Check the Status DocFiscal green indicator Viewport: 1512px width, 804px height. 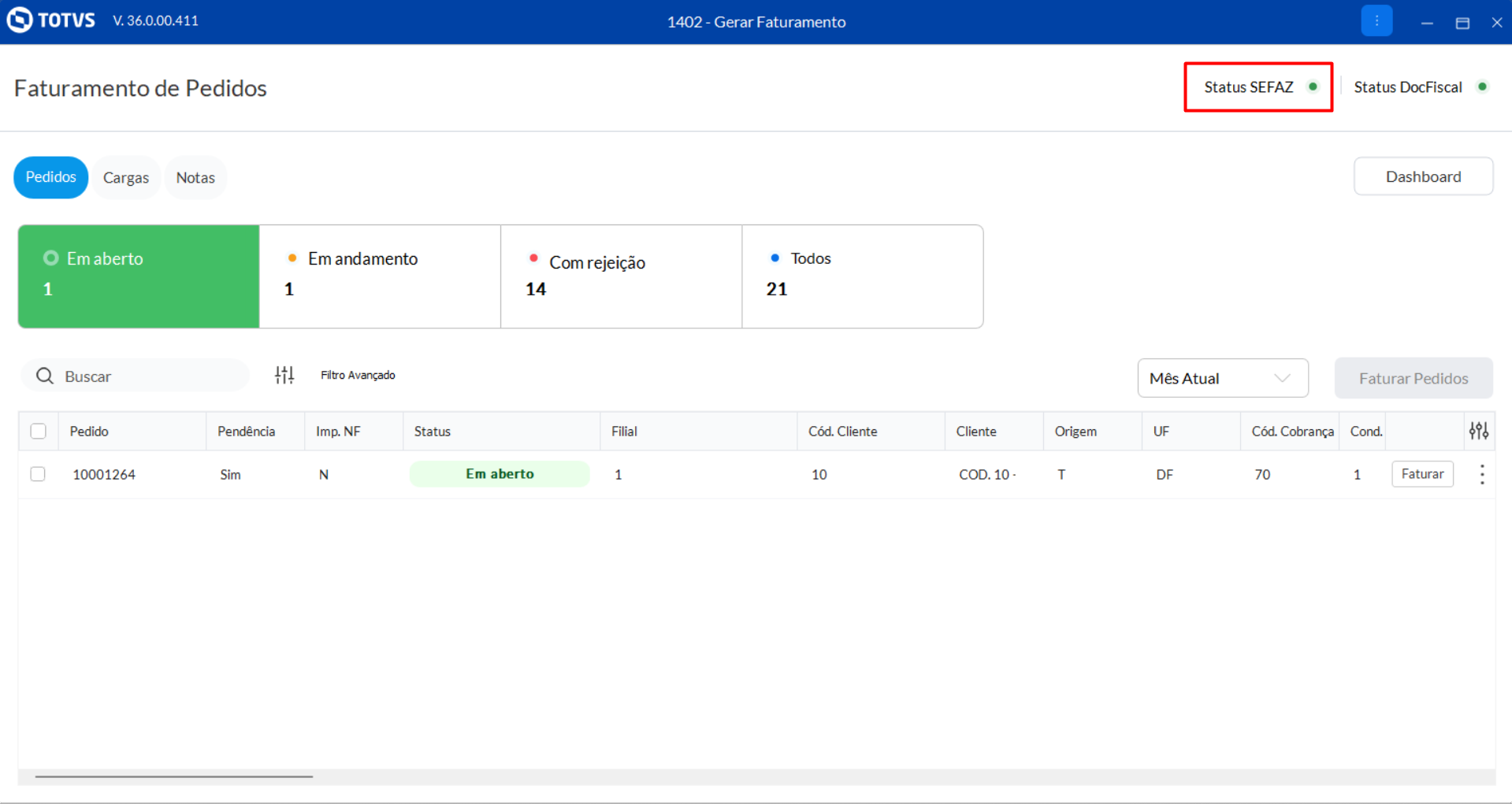(1482, 87)
